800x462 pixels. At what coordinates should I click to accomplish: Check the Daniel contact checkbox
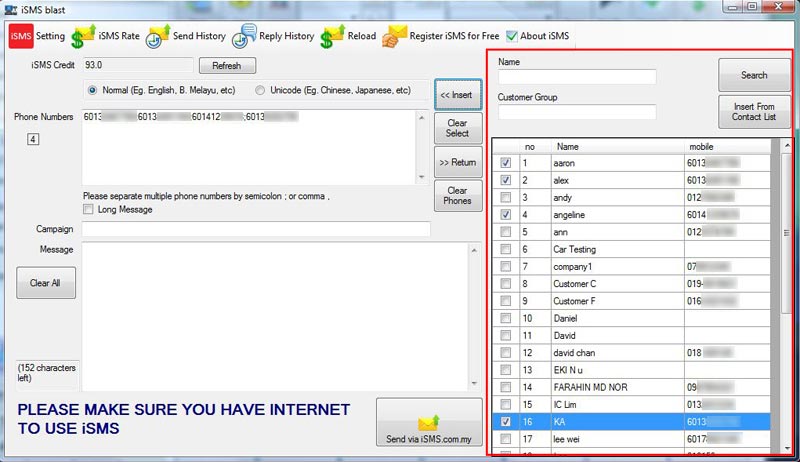(506, 318)
